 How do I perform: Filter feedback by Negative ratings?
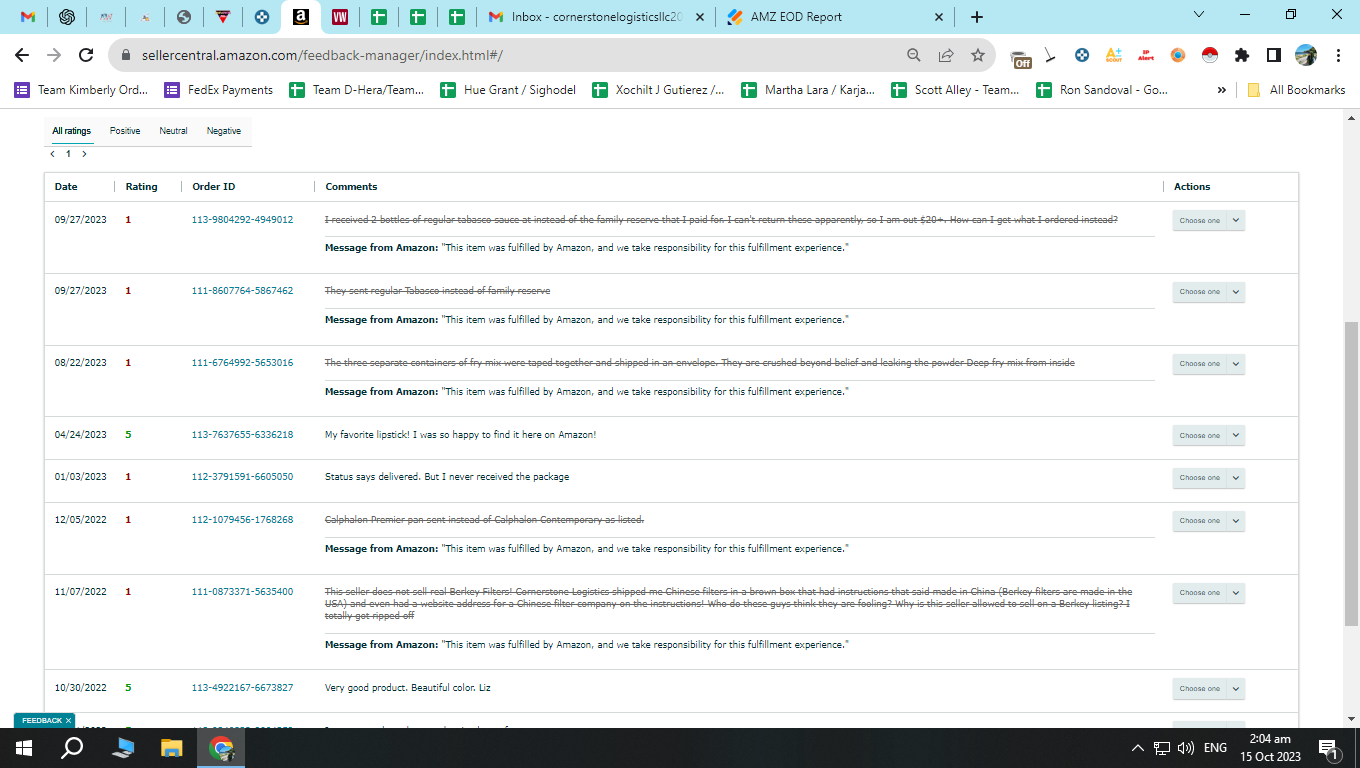(x=224, y=131)
